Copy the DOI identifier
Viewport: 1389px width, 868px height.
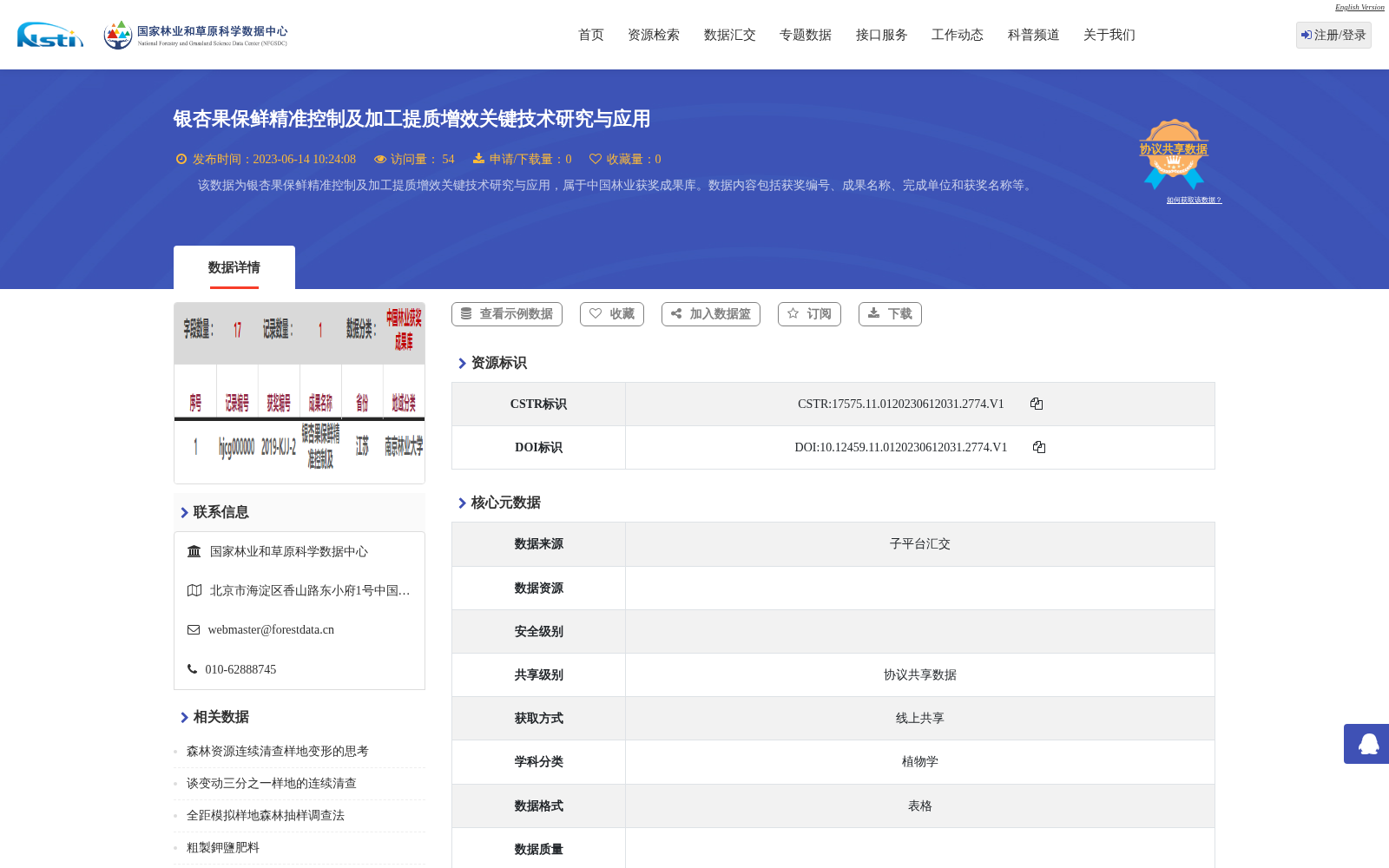[1039, 447]
